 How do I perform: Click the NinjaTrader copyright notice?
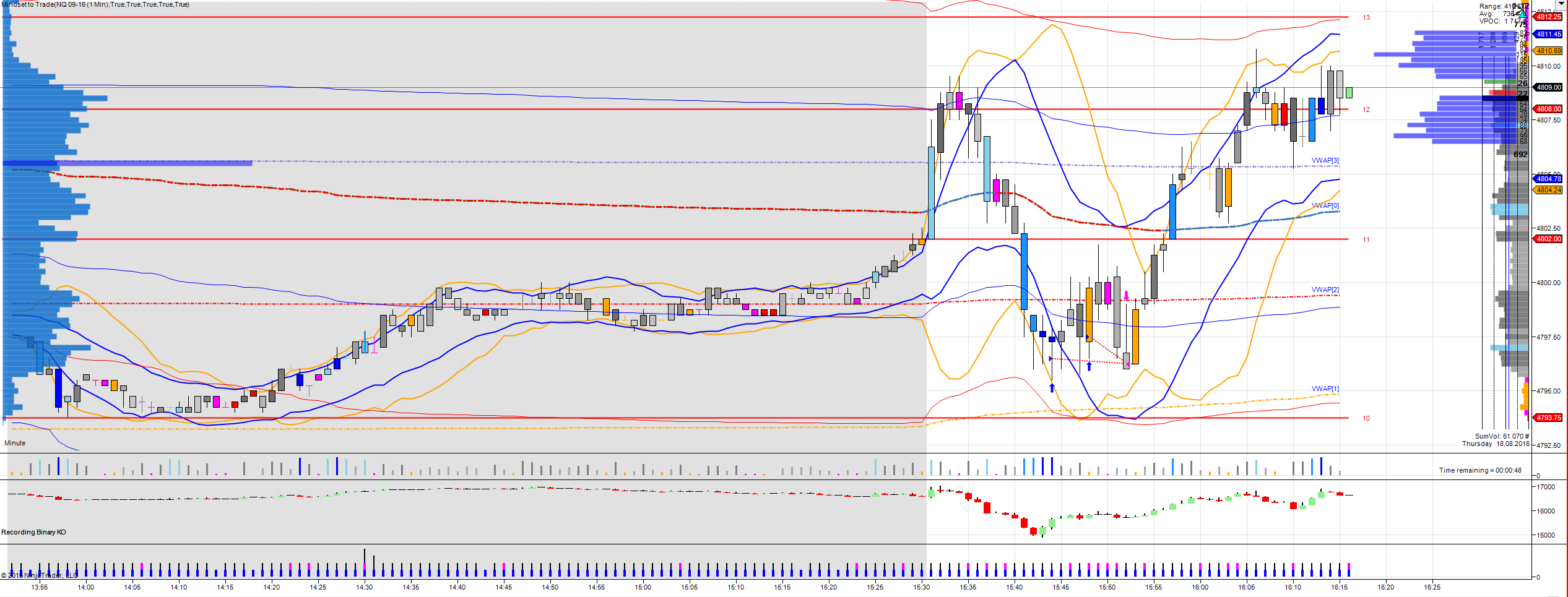tap(40, 575)
